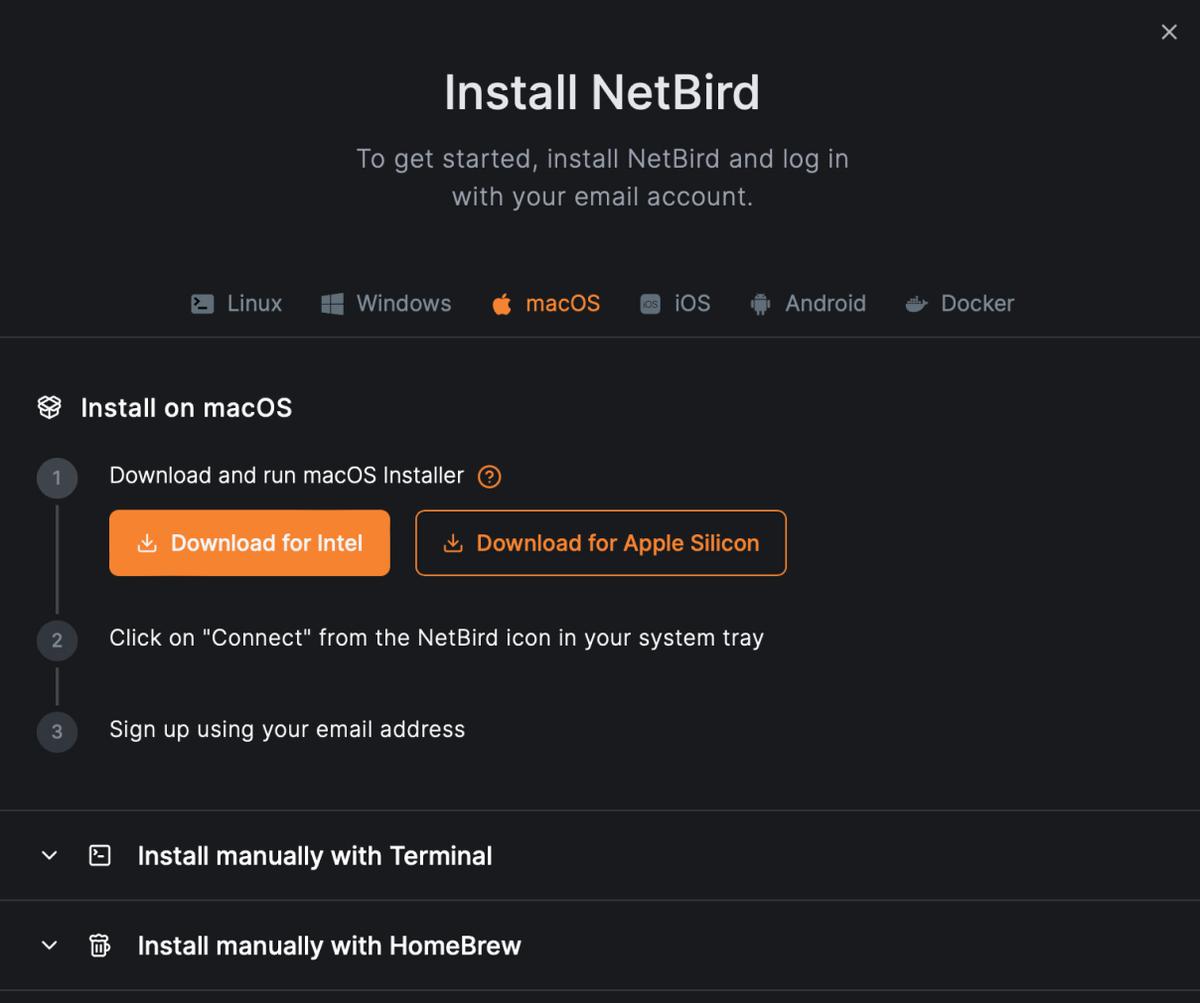The width and height of the screenshot is (1200, 1003).
Task: Click the HomeBrew icon in the bottom section
Action: pyautogui.click(x=100, y=945)
